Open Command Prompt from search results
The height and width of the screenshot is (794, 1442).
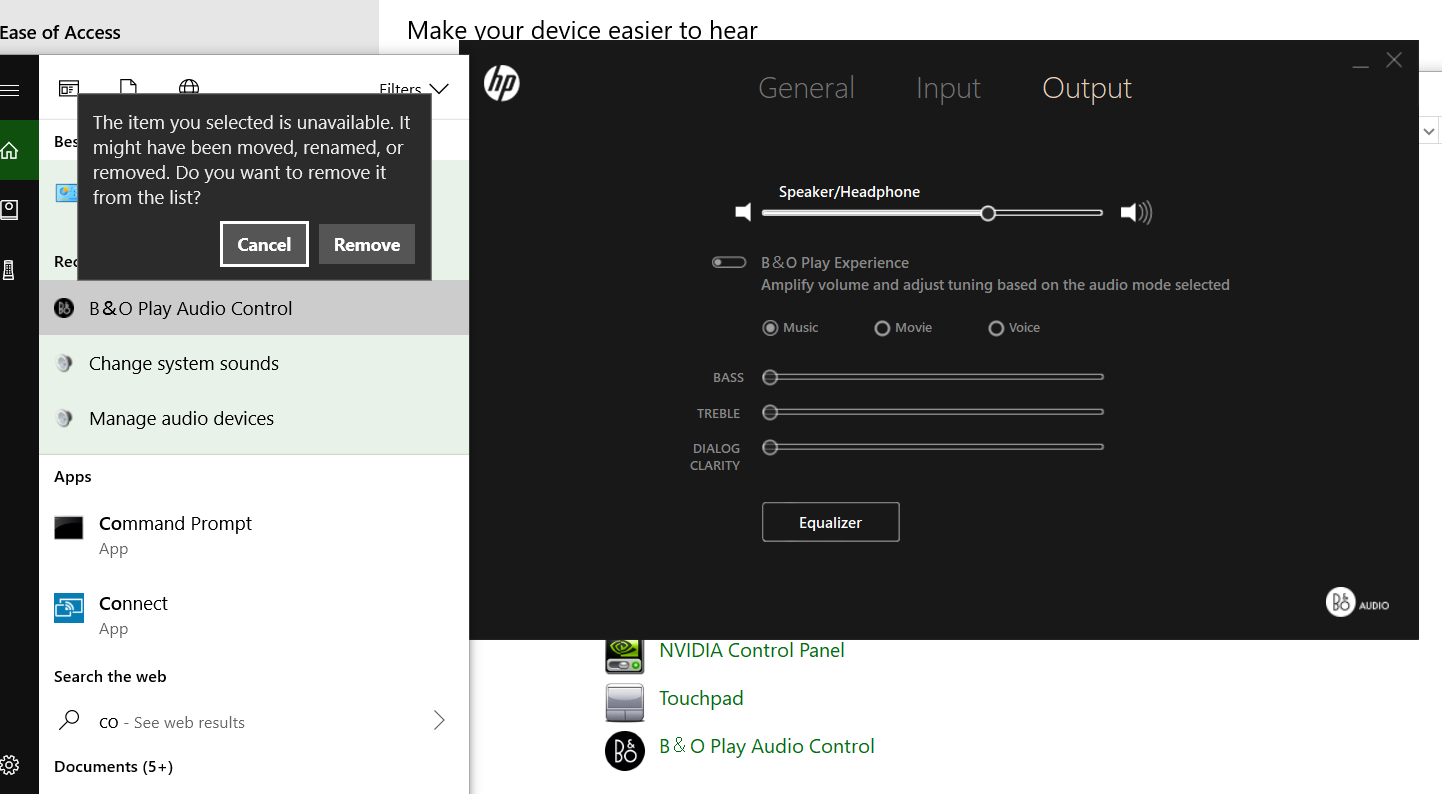point(175,524)
